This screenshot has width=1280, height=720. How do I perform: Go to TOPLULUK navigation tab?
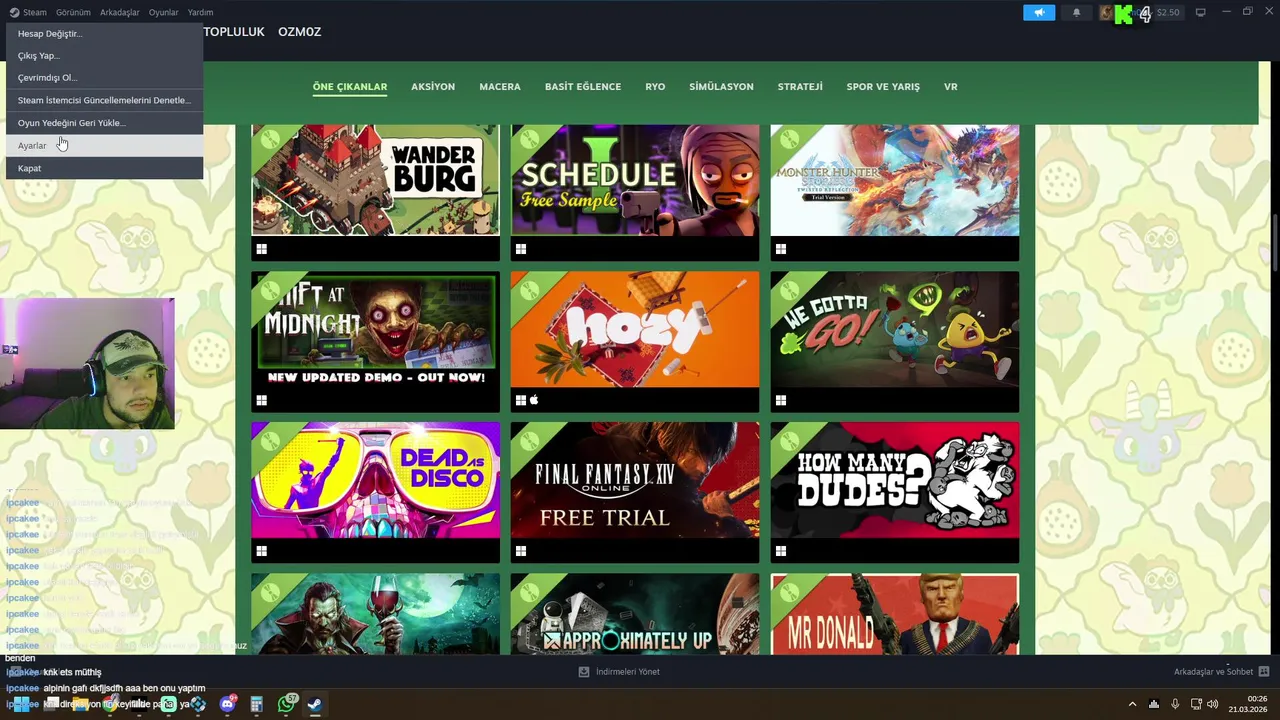point(234,32)
